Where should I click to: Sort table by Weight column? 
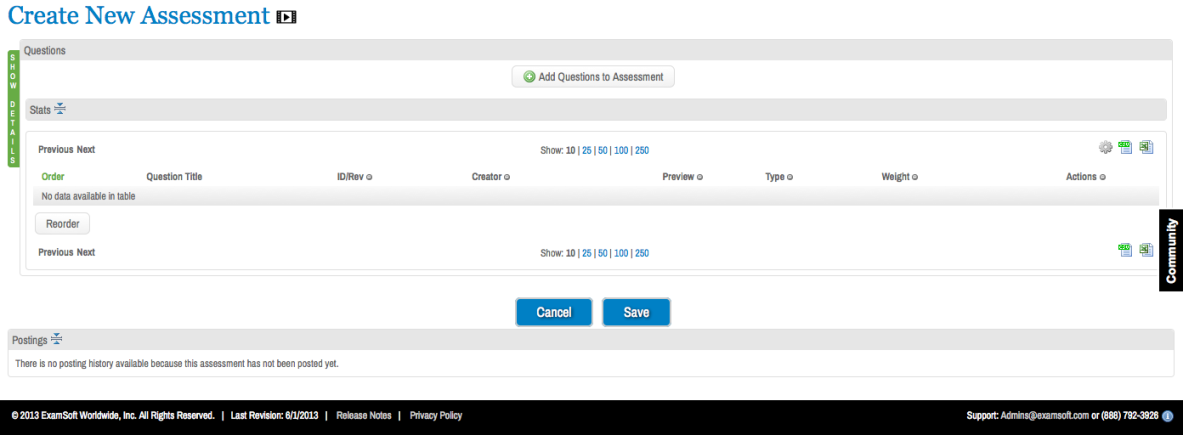(899, 177)
